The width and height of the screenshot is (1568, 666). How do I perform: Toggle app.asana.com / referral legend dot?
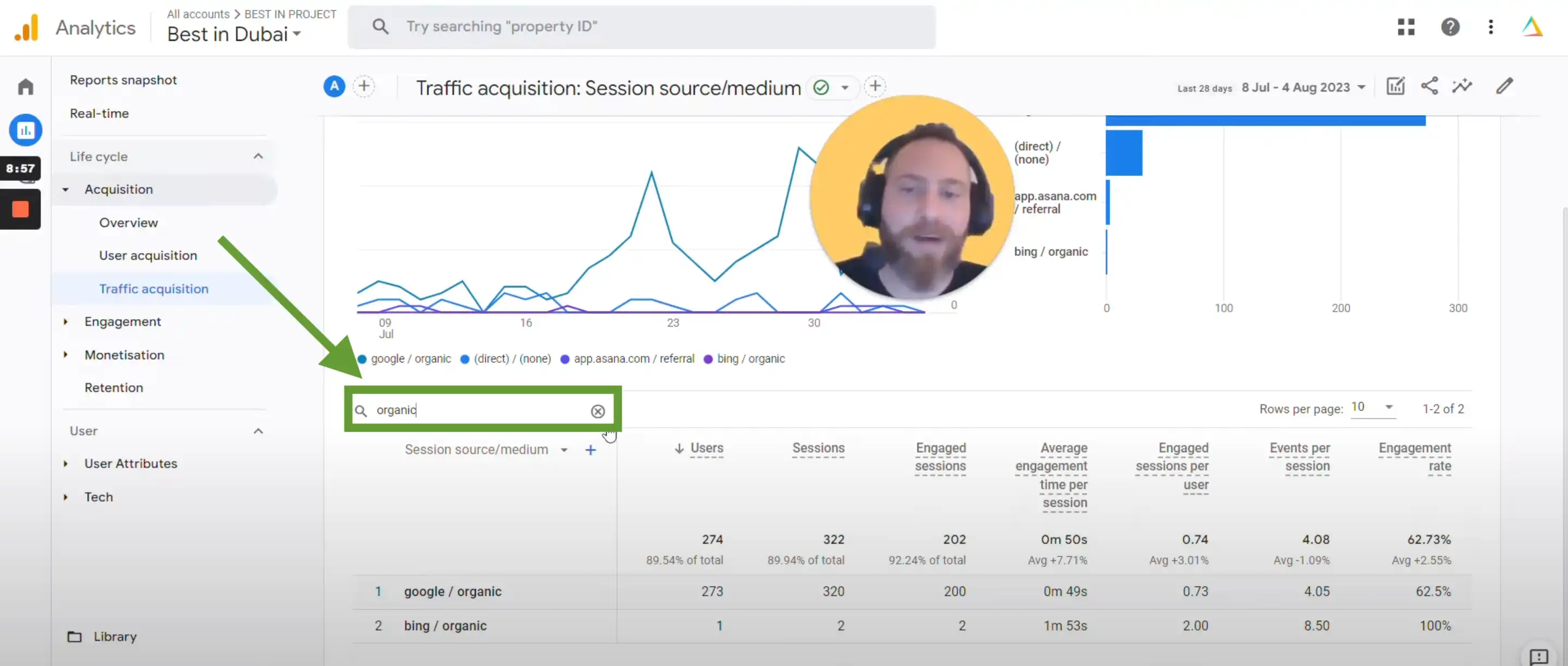(565, 360)
